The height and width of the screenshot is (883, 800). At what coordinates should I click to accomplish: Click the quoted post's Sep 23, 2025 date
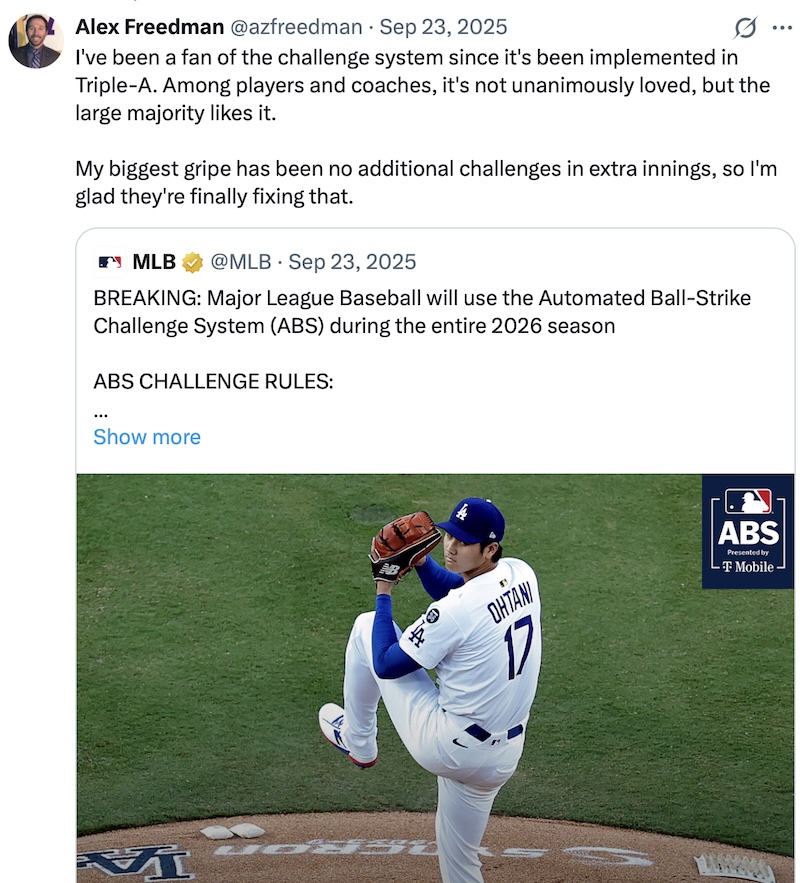[x=352, y=263]
